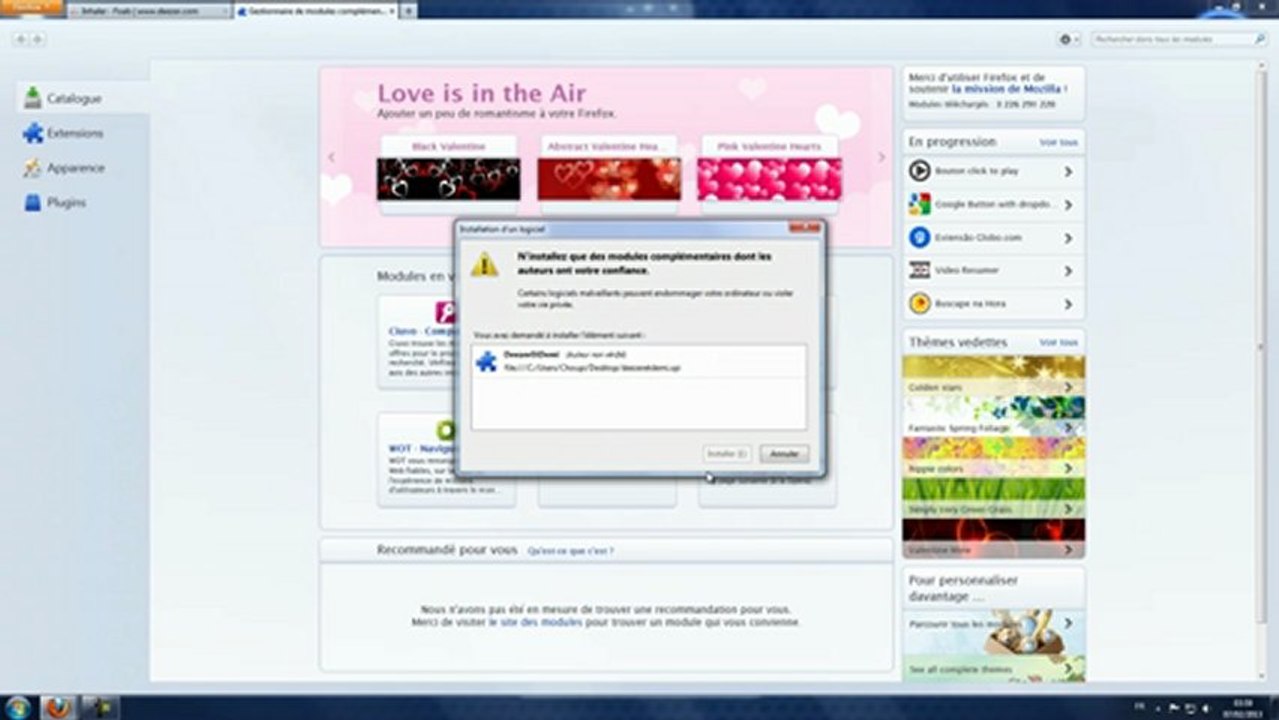Viewport: 1279px width, 720px height.
Task: Switch to the Deezer tab
Action: coord(149,11)
